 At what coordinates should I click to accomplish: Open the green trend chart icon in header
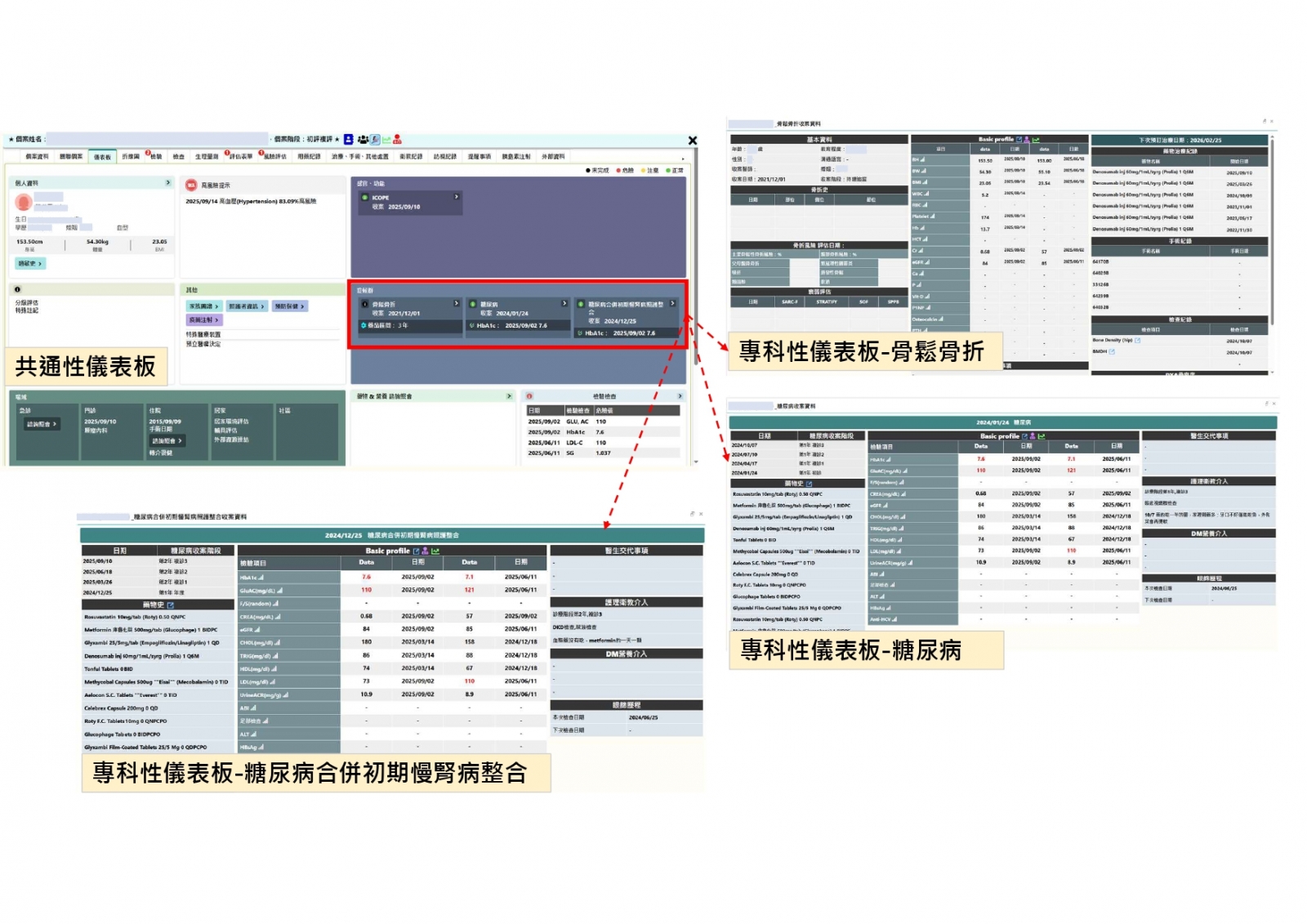(x=386, y=140)
